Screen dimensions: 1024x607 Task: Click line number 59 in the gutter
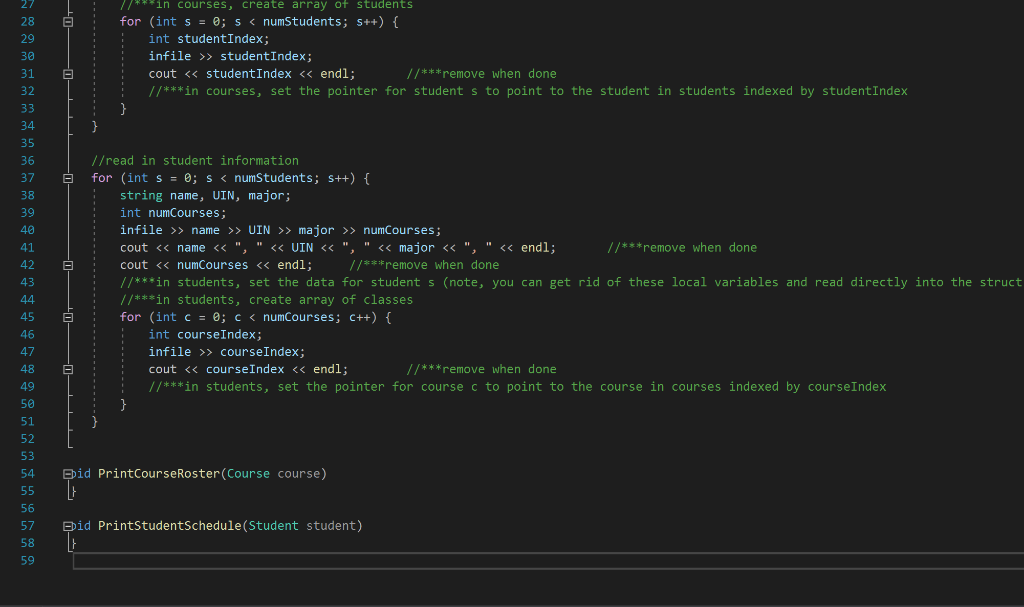[27, 561]
